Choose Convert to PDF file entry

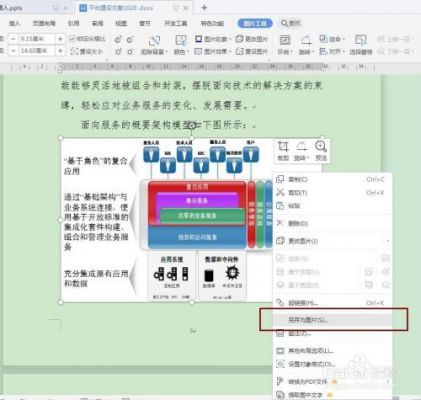[332, 381]
